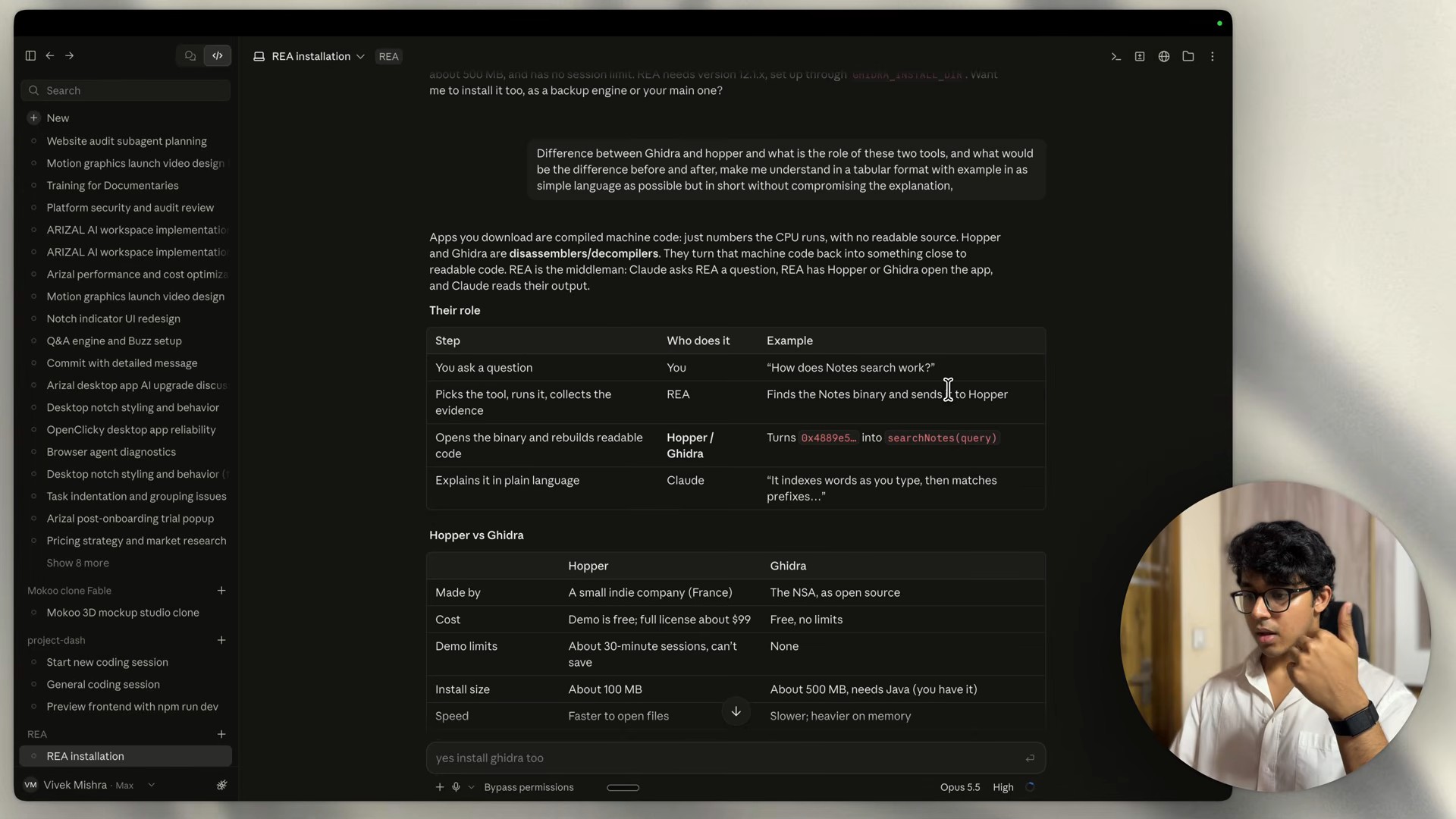Go back with the left arrow
Screen dimensions: 1456x819
(x=50, y=55)
